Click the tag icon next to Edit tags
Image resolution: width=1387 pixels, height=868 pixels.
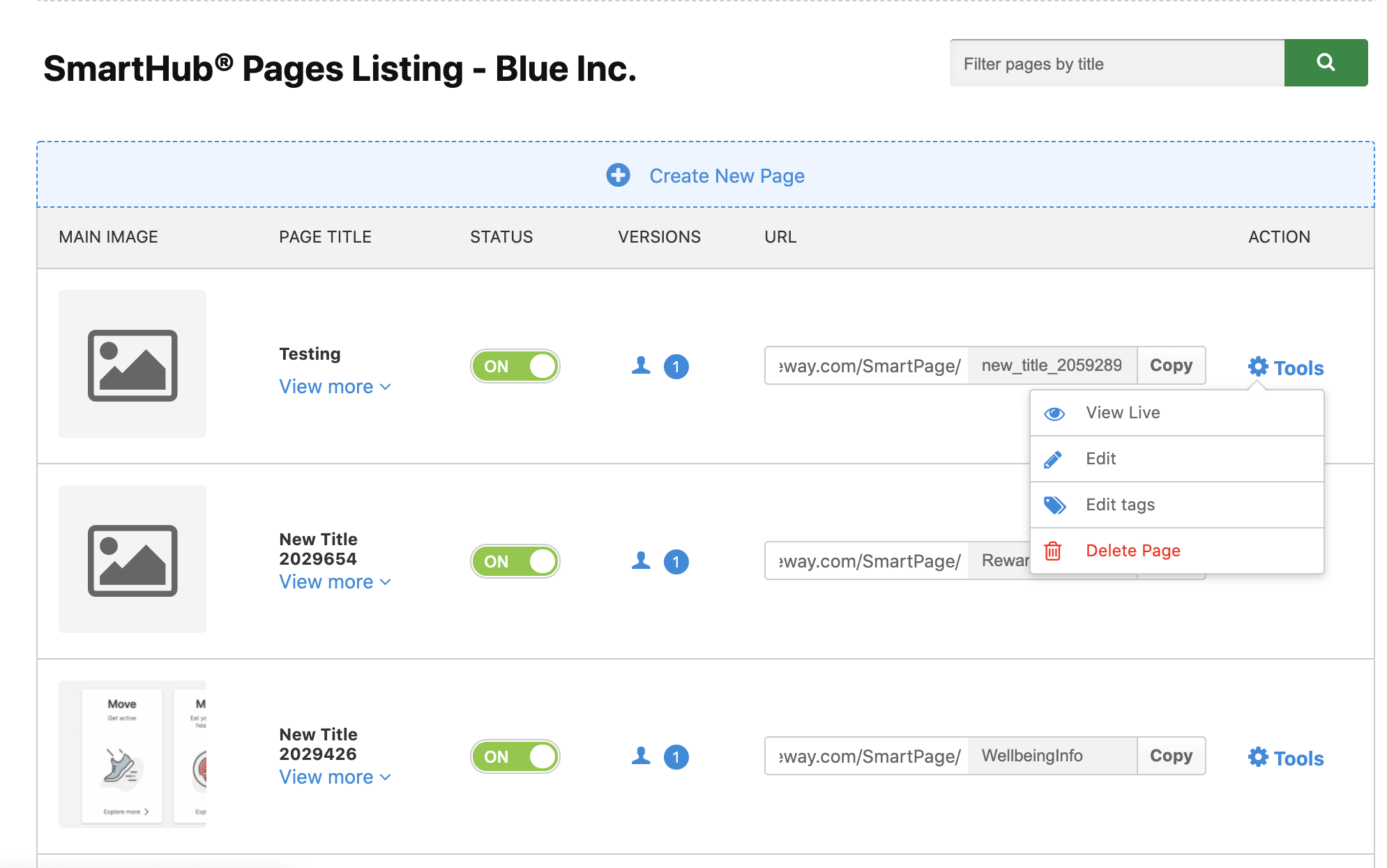(1055, 505)
